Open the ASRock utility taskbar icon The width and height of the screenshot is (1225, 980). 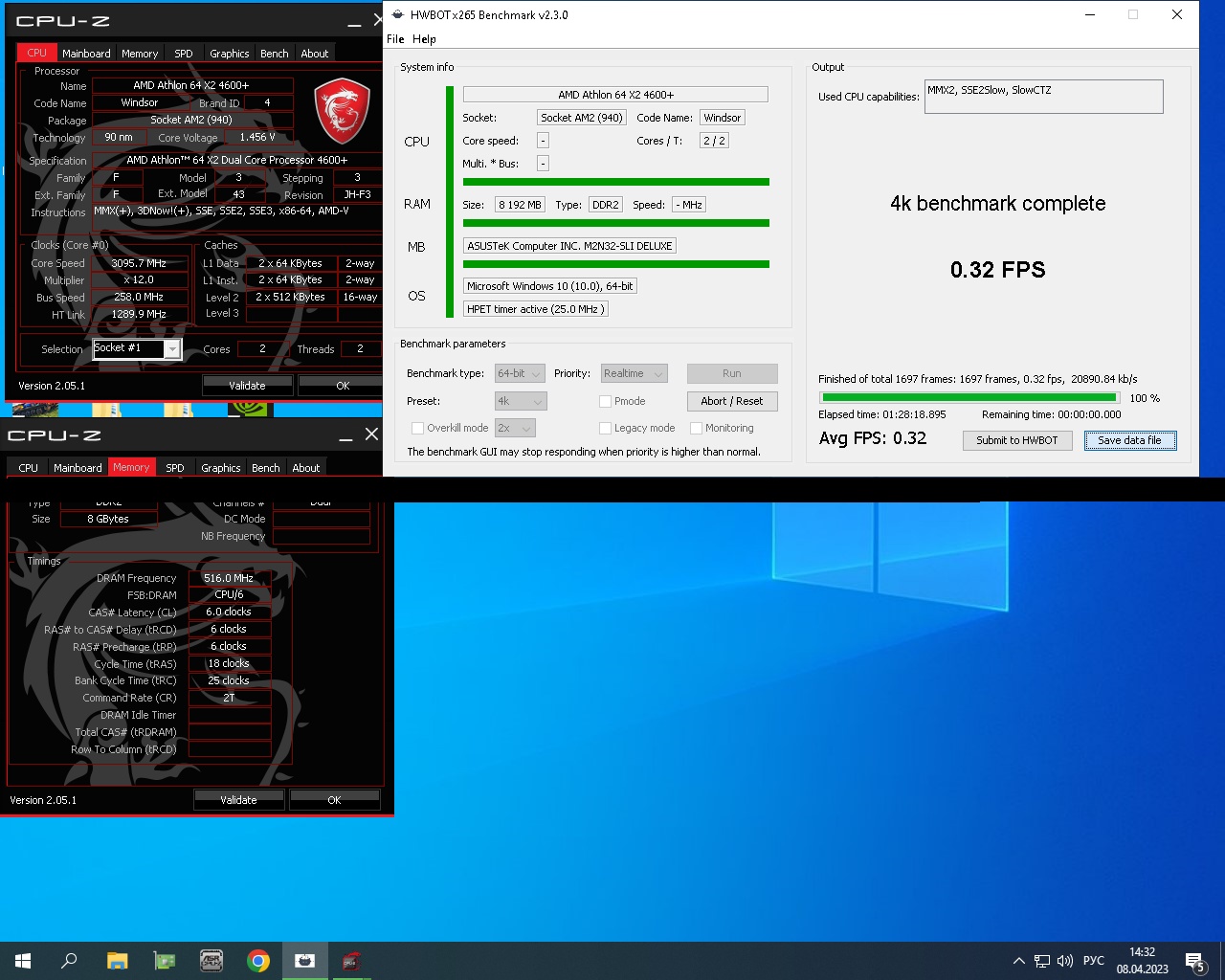coord(212,961)
